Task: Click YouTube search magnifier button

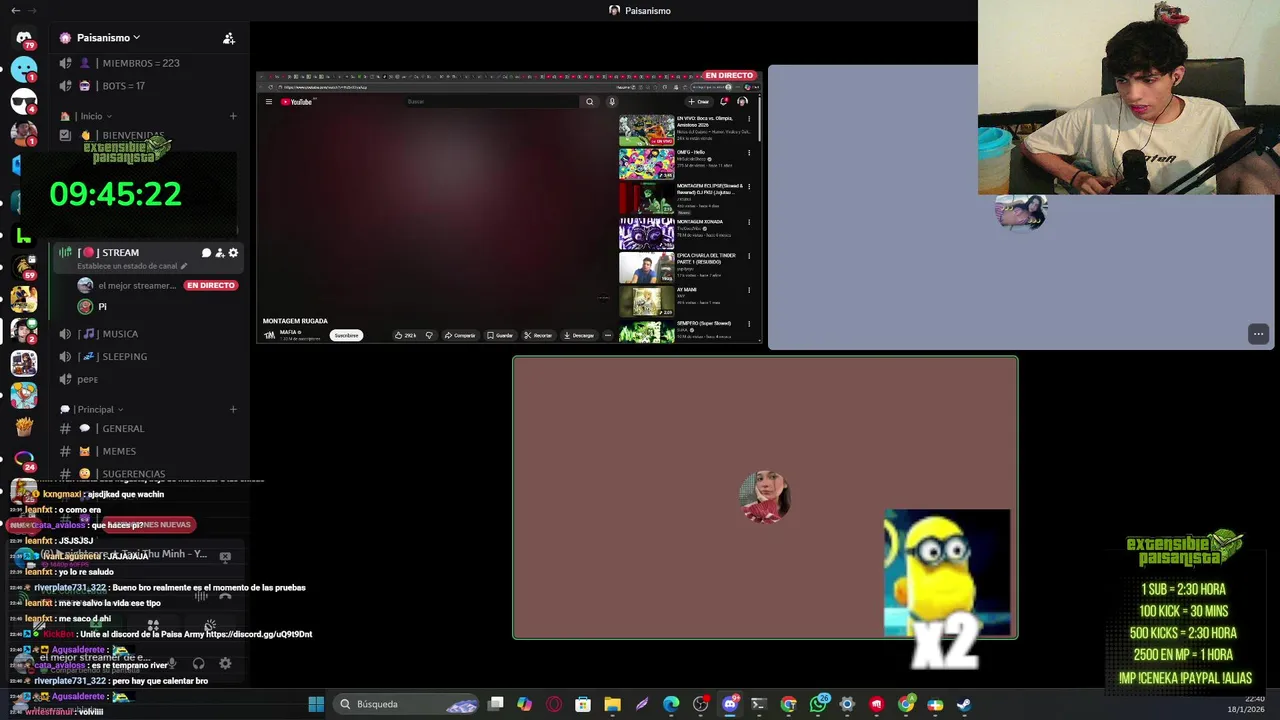Action: tap(589, 101)
